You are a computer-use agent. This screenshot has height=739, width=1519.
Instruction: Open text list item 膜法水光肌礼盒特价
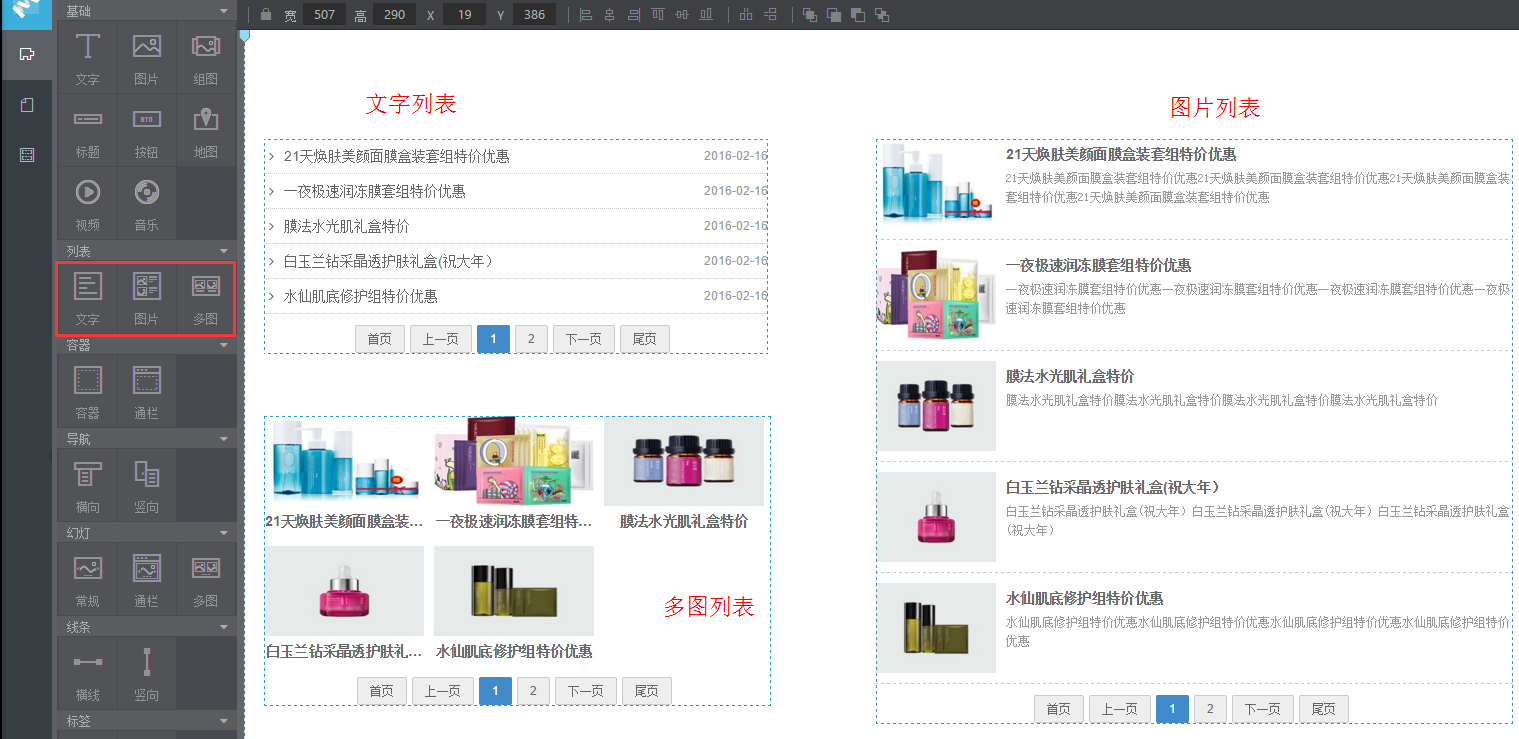click(x=346, y=226)
